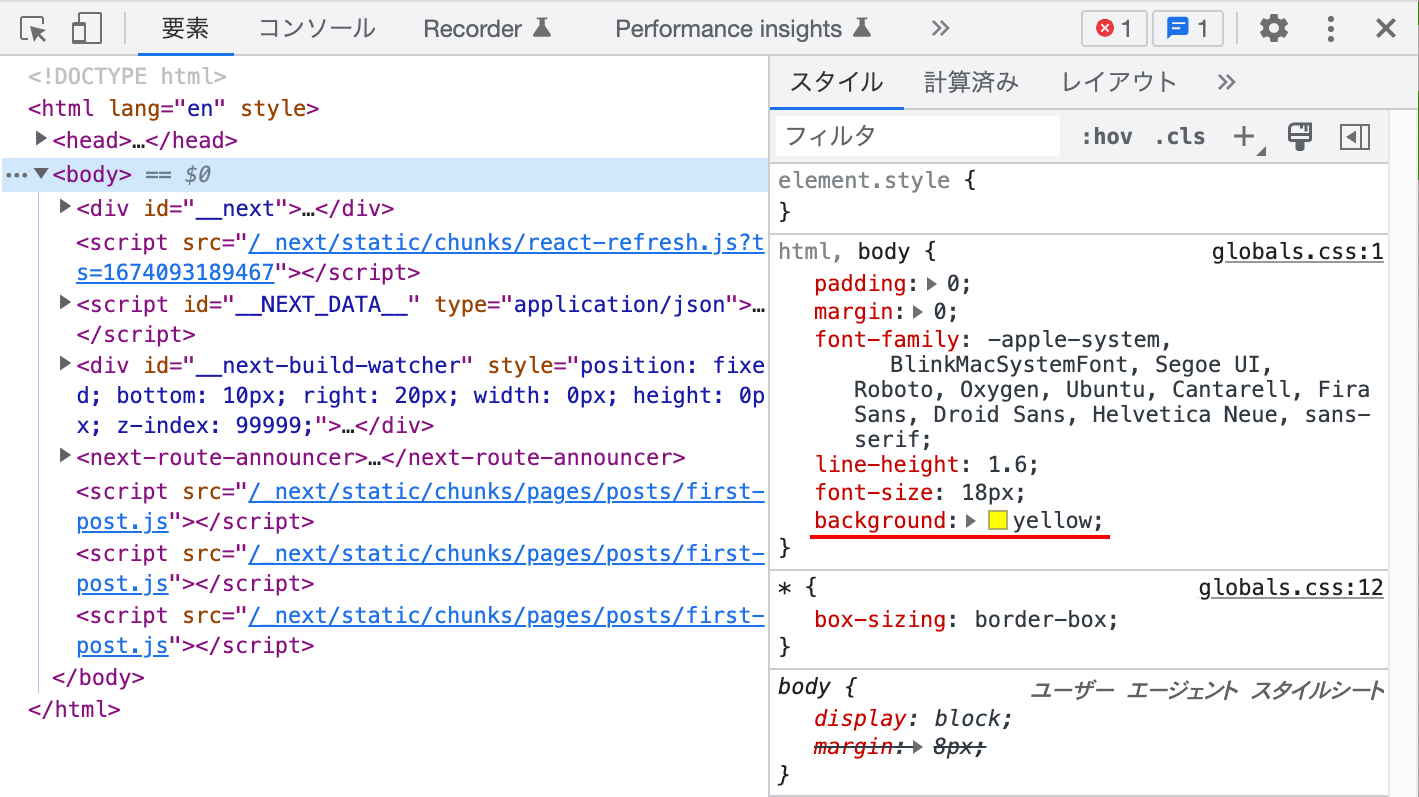Collapse the body element node
This screenshot has height=797, width=1419.
41,174
